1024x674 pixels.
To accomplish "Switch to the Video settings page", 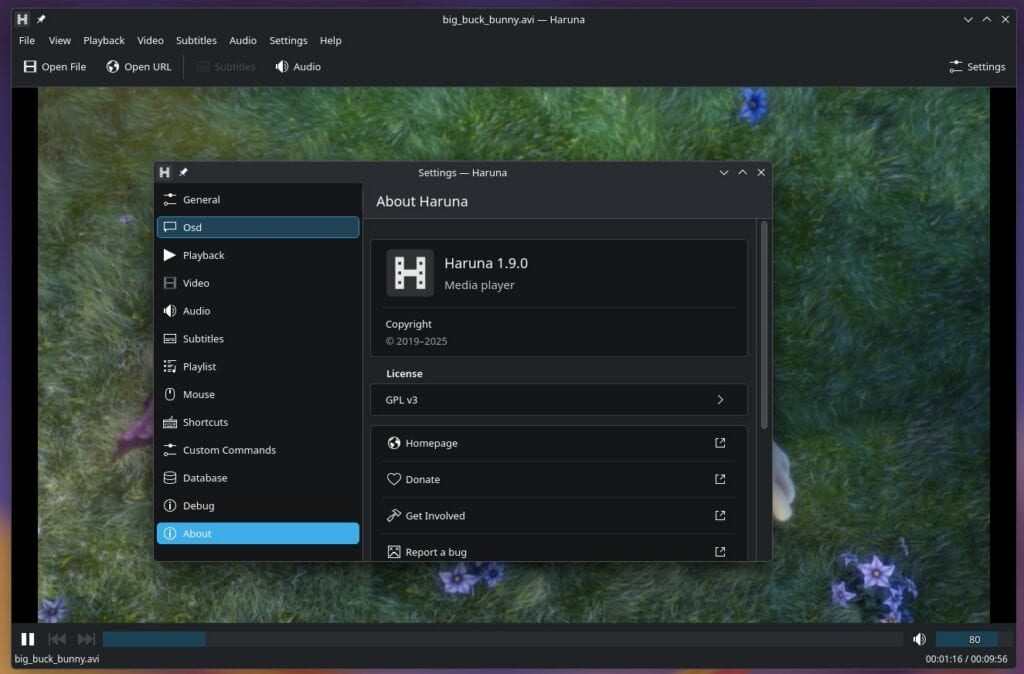I will 258,283.
